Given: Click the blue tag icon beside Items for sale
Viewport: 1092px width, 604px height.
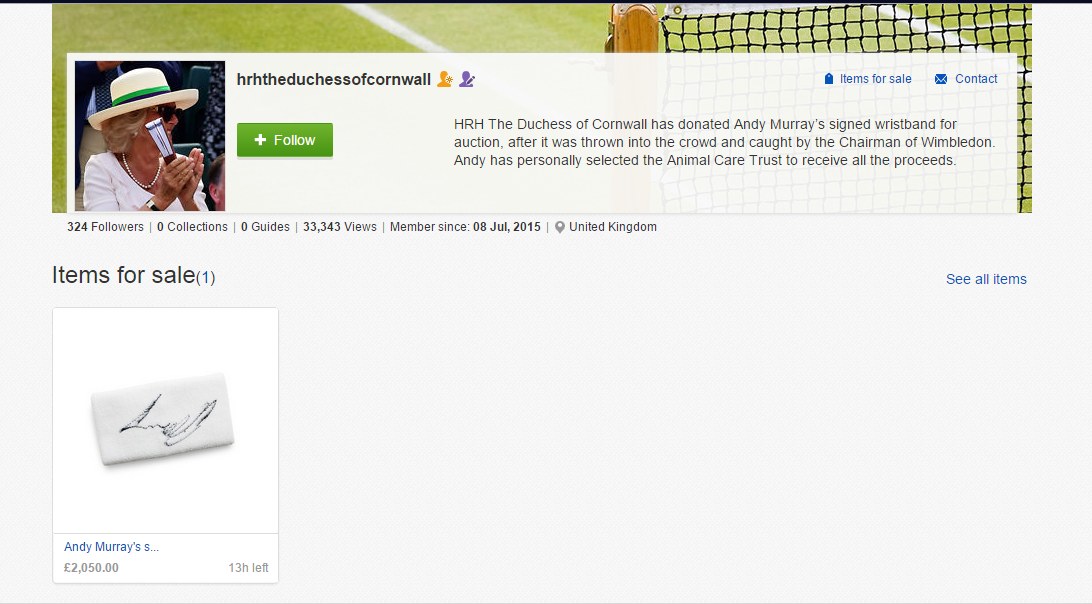Looking at the screenshot, I should 829,79.
